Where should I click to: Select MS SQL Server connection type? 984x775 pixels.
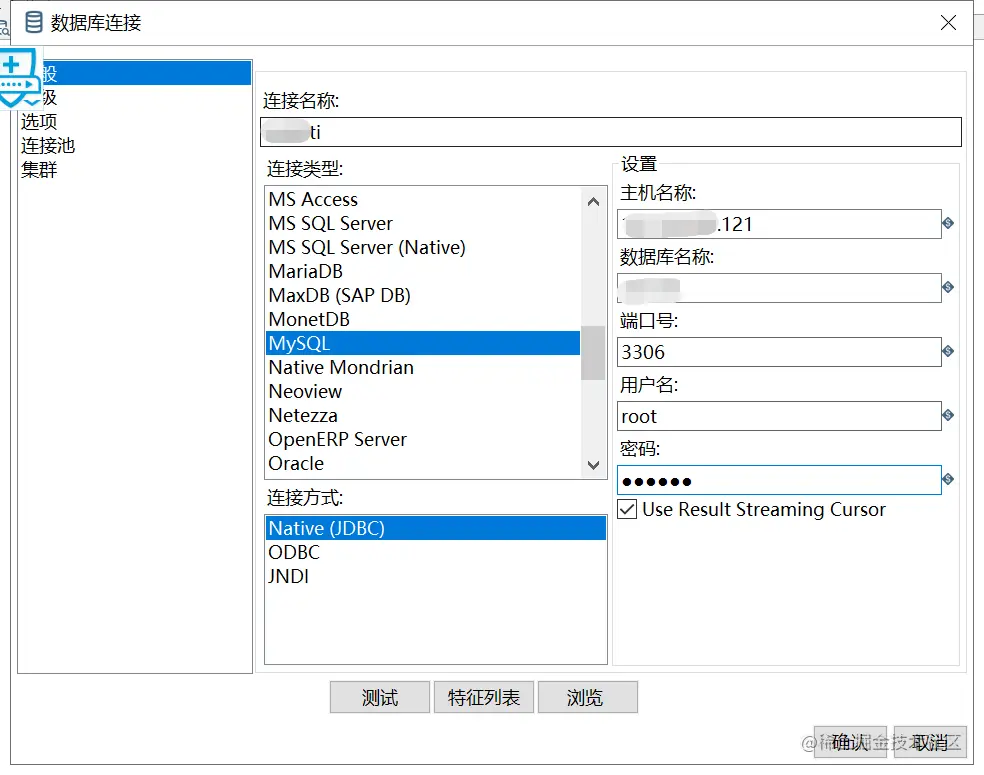coord(423,223)
